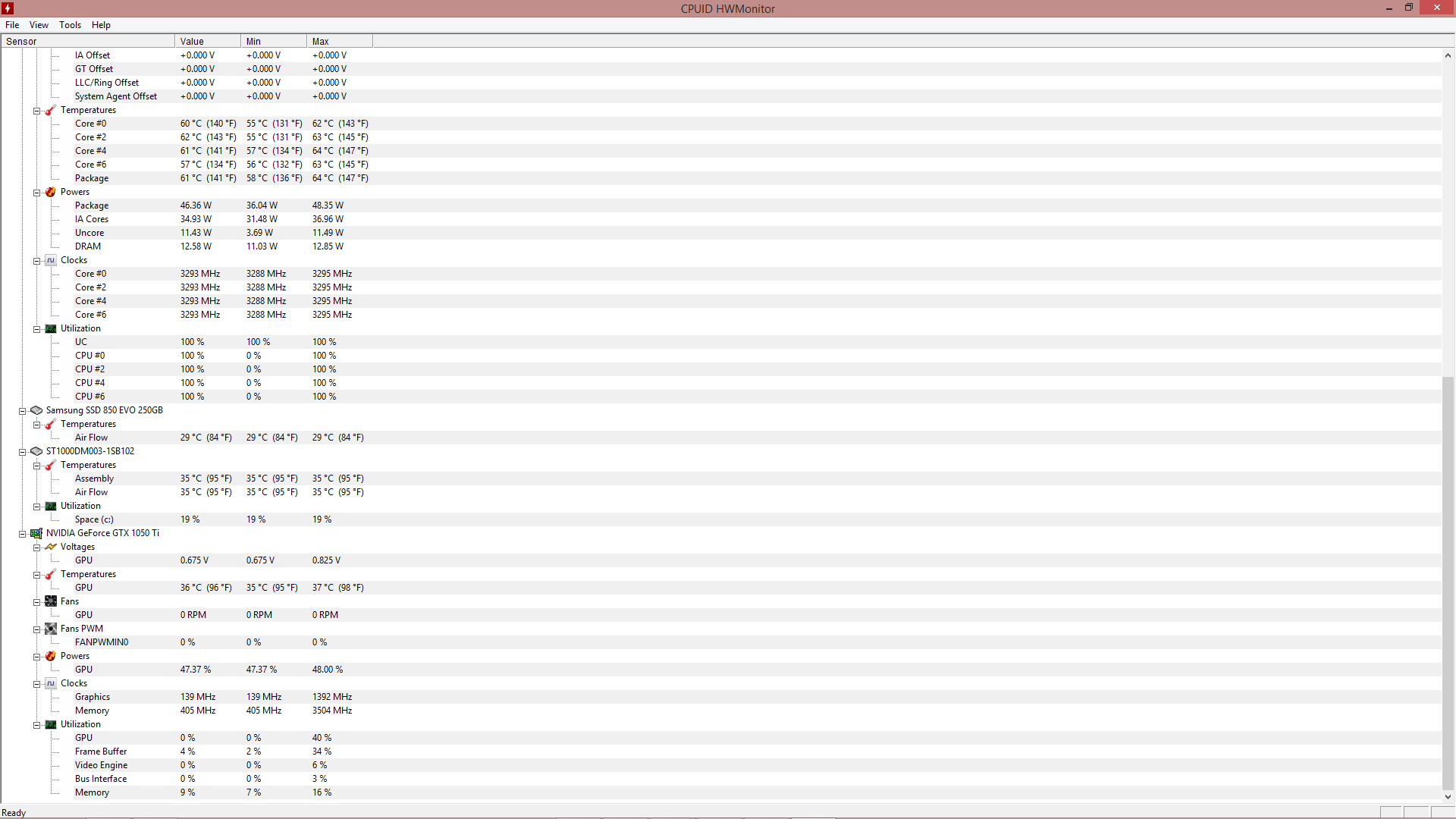Collapse the NVIDIA GeForce GTX 1050 Ti node
Viewport: 1456px width, 819px height.
(x=23, y=534)
